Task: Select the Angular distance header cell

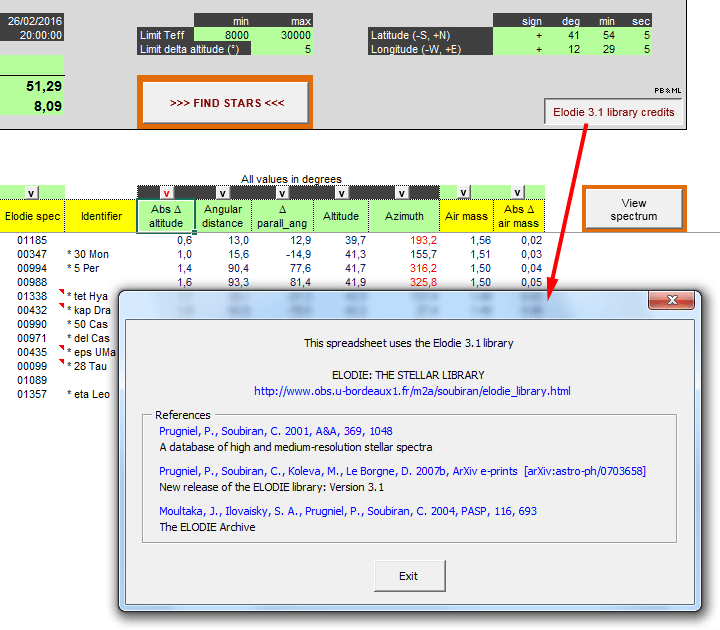Action: pos(223,216)
